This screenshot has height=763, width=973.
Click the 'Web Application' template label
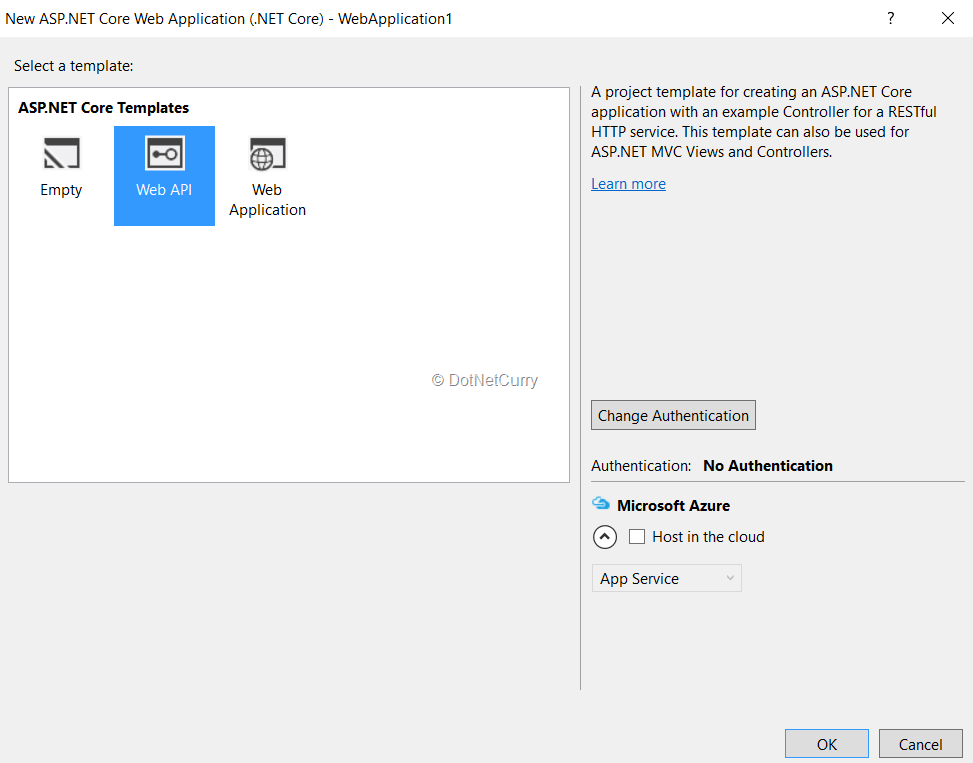(x=267, y=200)
